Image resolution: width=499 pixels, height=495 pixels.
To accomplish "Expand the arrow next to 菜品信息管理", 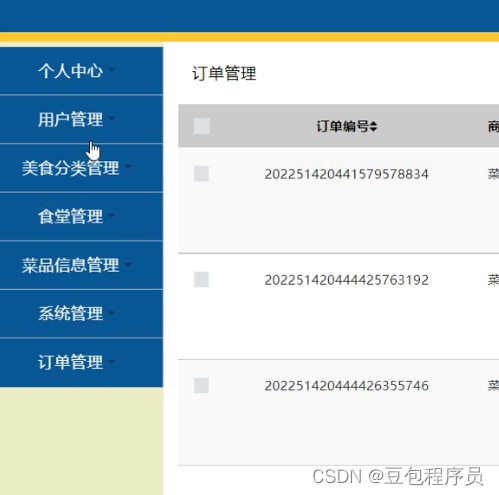I will coord(128,265).
